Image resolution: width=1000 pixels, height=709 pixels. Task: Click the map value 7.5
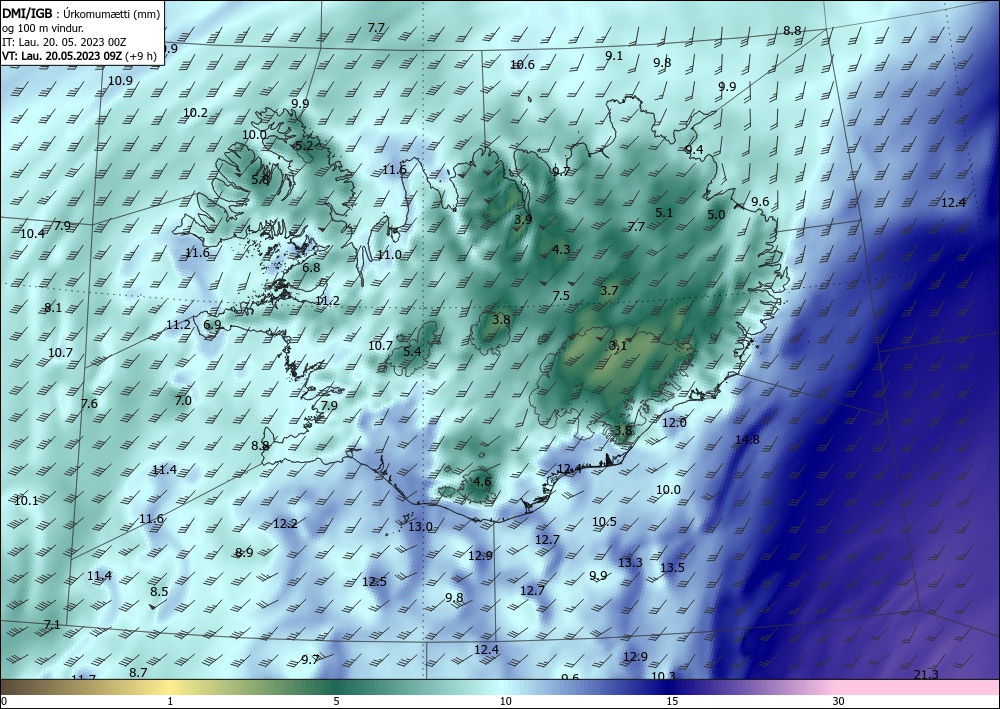pyautogui.click(x=561, y=296)
